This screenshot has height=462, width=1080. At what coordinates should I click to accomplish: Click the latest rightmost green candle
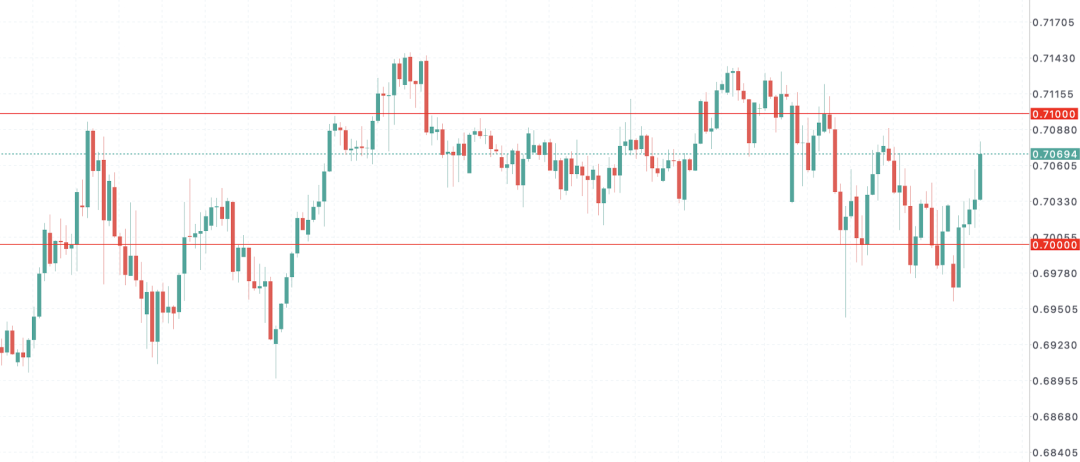pyautogui.click(x=980, y=177)
